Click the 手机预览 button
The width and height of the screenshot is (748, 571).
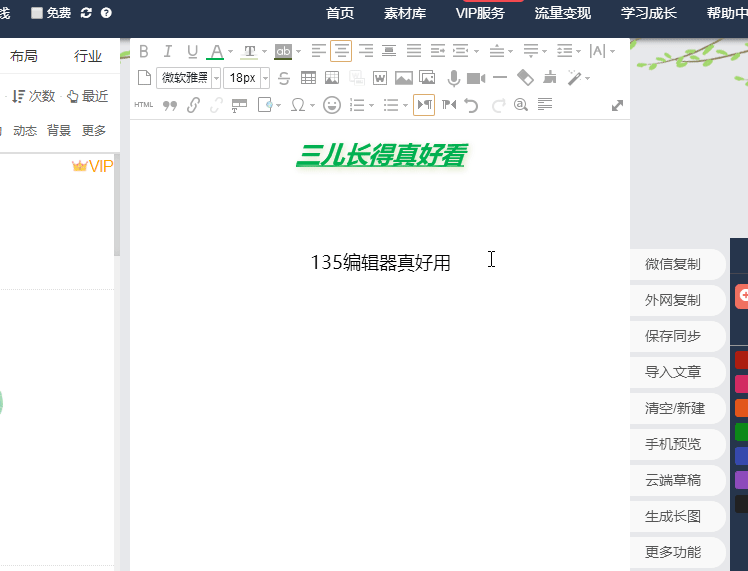(x=672, y=444)
